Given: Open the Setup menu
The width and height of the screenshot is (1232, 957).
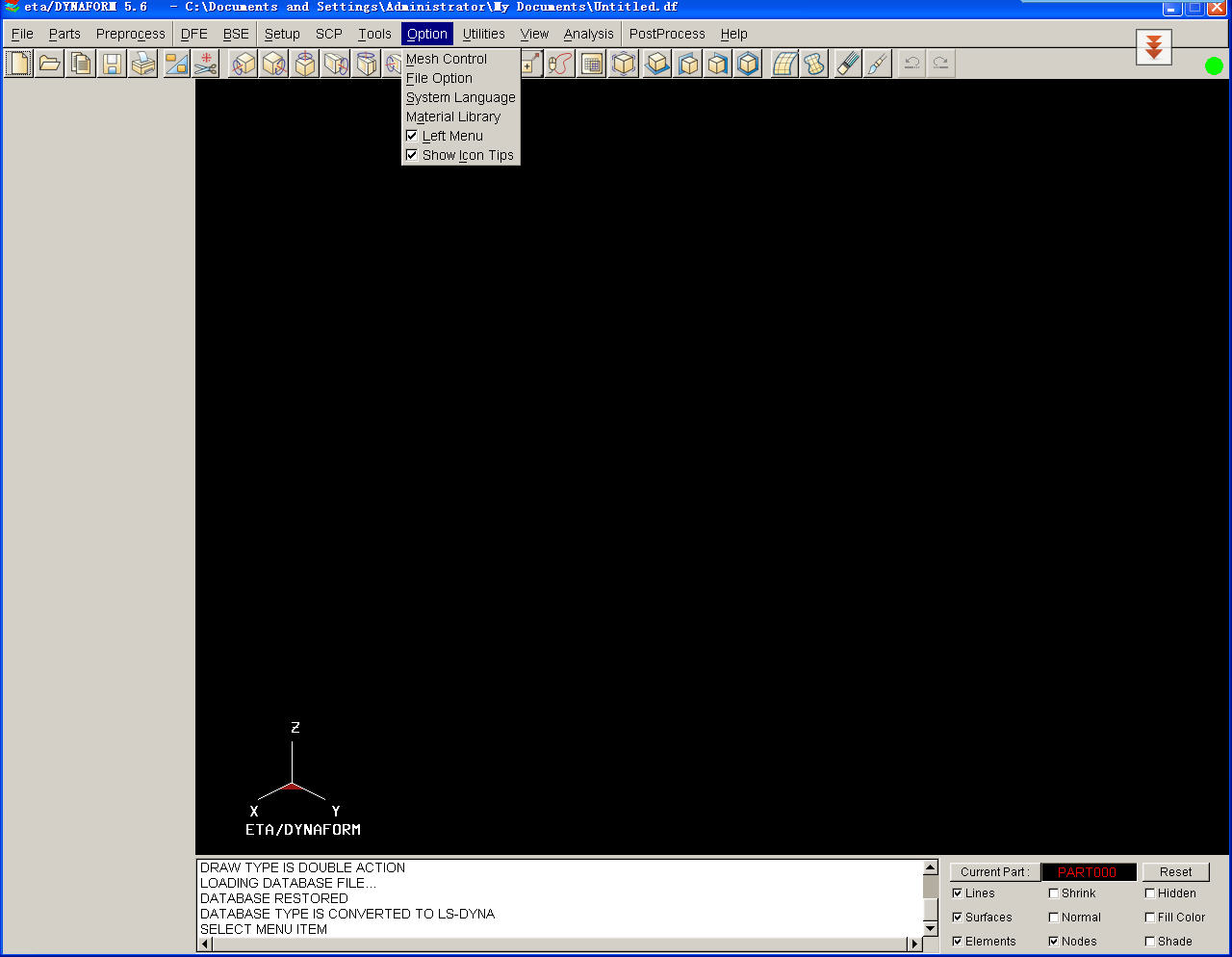Looking at the screenshot, I should coord(282,34).
